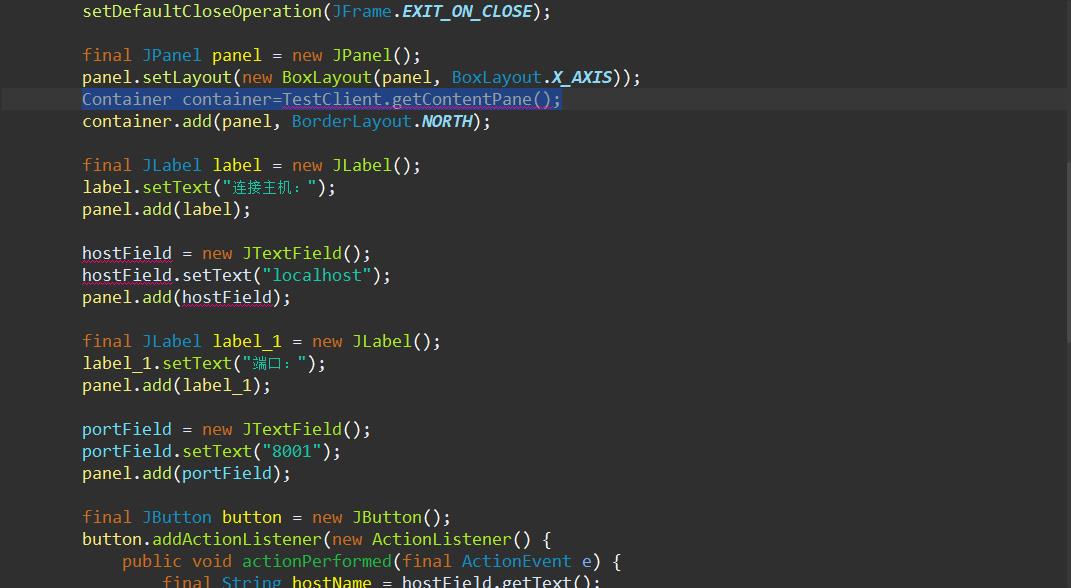This screenshot has height=588, width=1071.
Task: Click the panel.setLayout call
Action: 156,77
